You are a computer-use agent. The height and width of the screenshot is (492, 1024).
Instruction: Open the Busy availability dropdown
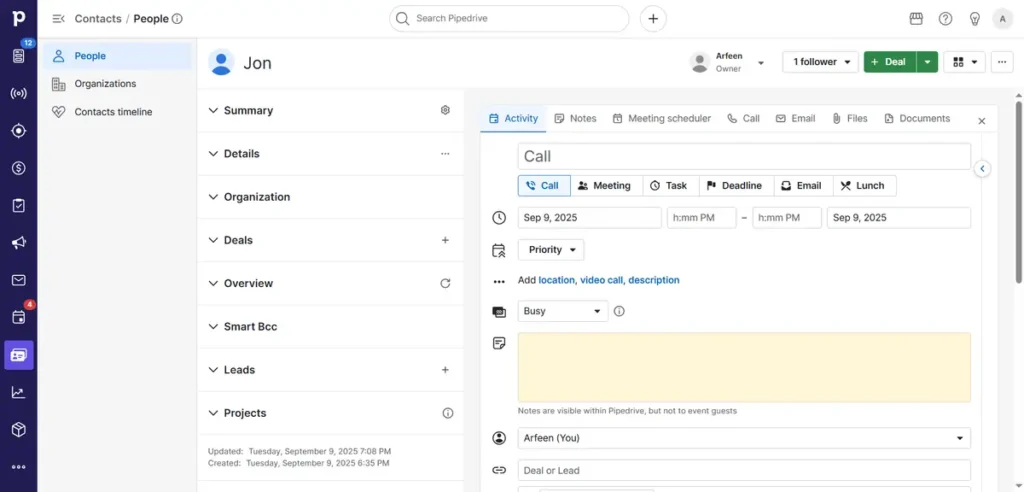(x=562, y=311)
